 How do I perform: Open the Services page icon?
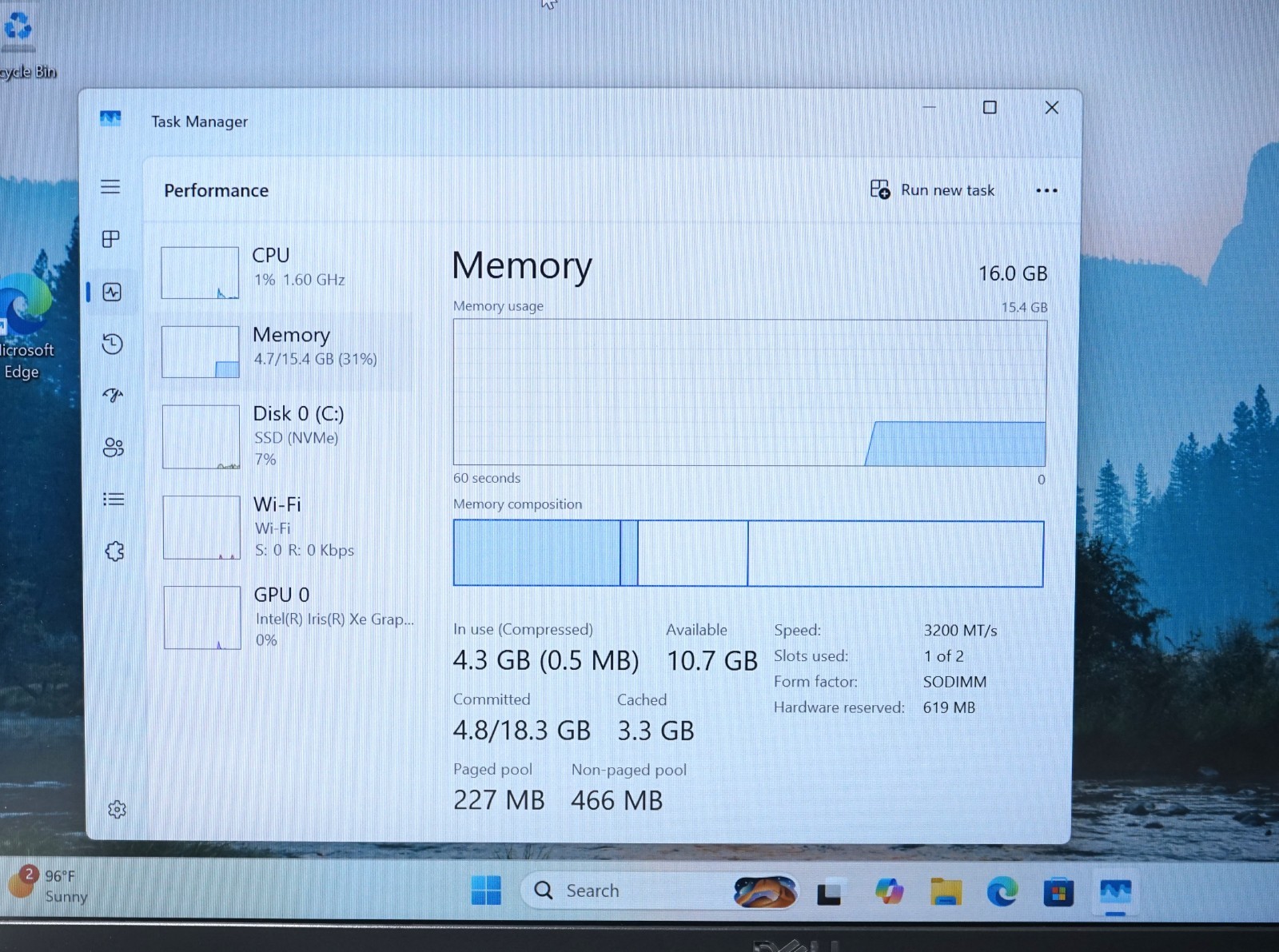[x=114, y=551]
